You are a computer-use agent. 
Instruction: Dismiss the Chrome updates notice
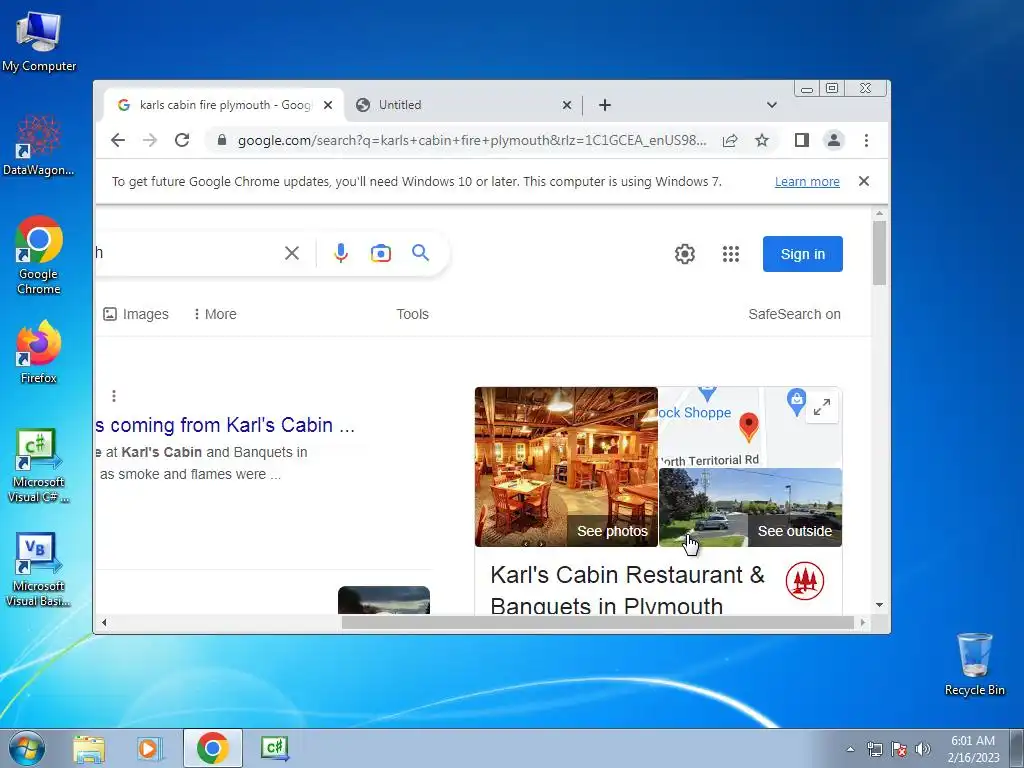click(x=863, y=181)
